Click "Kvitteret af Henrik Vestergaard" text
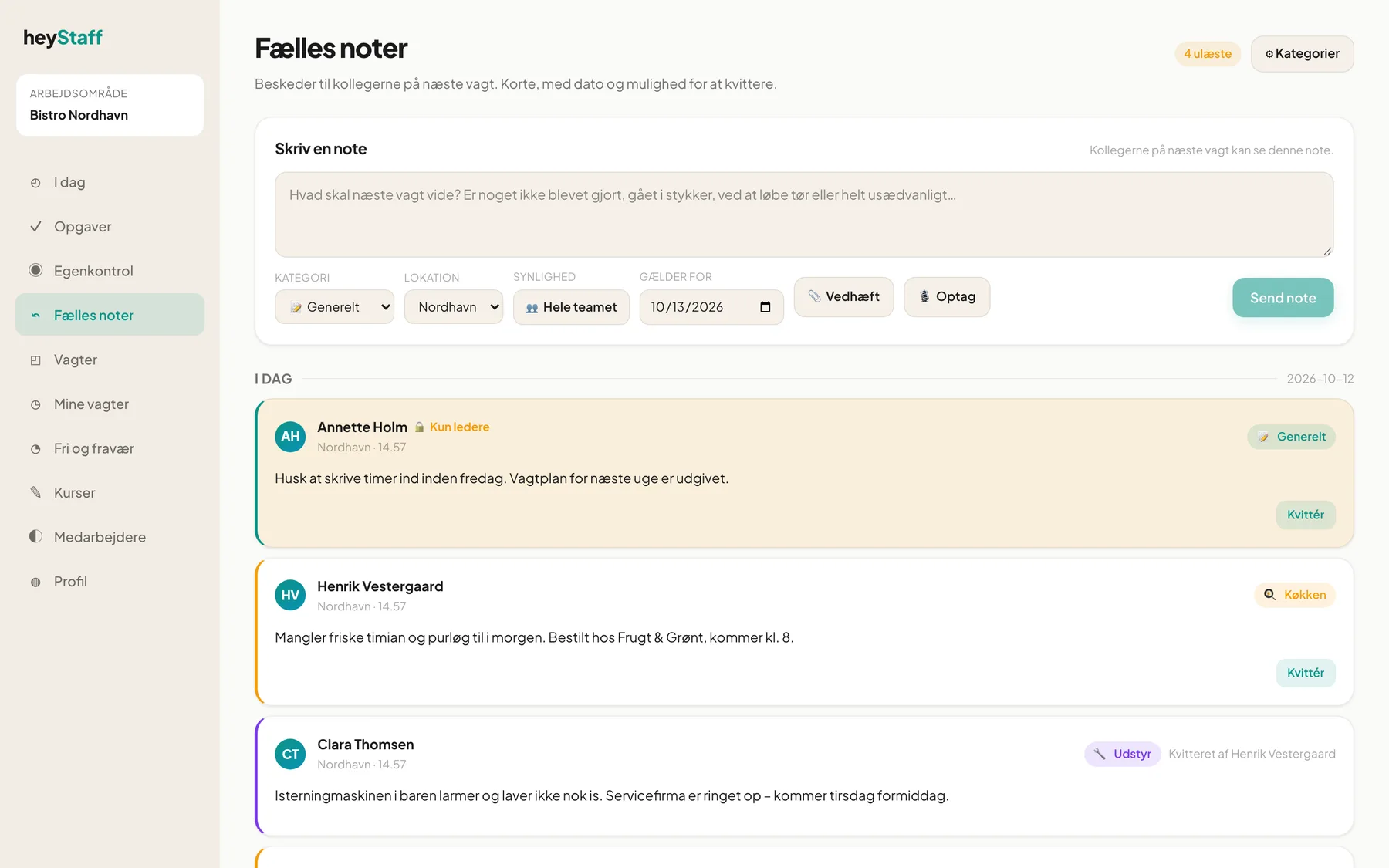The width and height of the screenshot is (1389, 868). (1252, 754)
